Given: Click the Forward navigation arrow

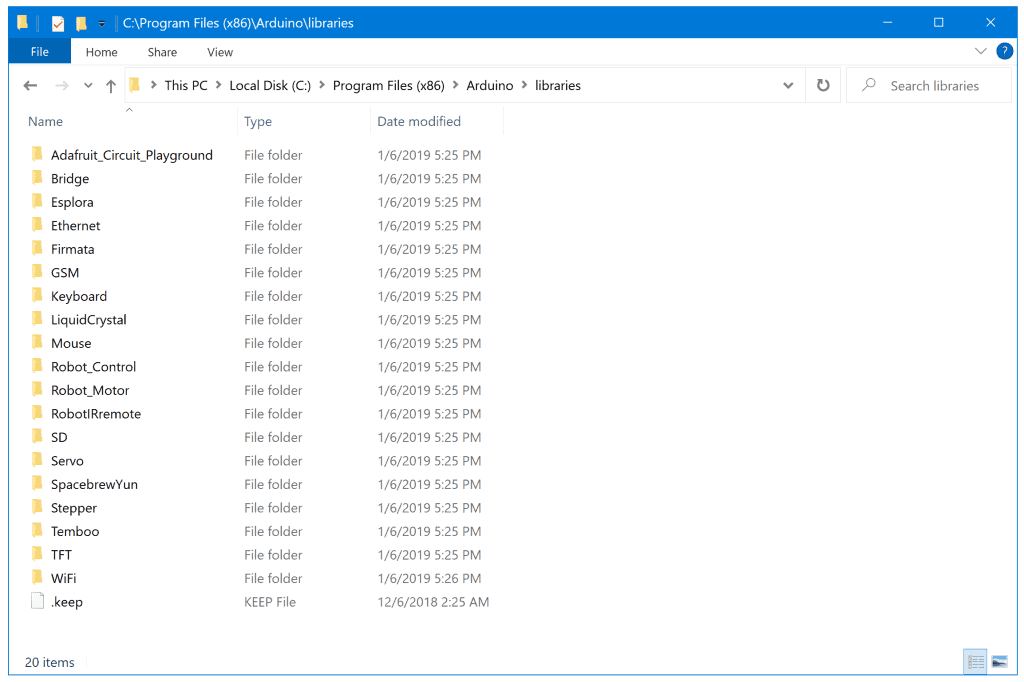Looking at the screenshot, I should click(x=62, y=86).
